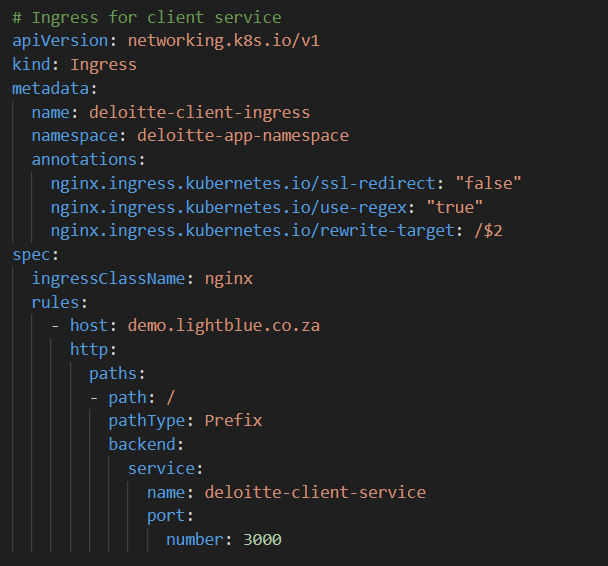Select the 'nginx' class value
The width and height of the screenshot is (608, 566).
point(229,280)
